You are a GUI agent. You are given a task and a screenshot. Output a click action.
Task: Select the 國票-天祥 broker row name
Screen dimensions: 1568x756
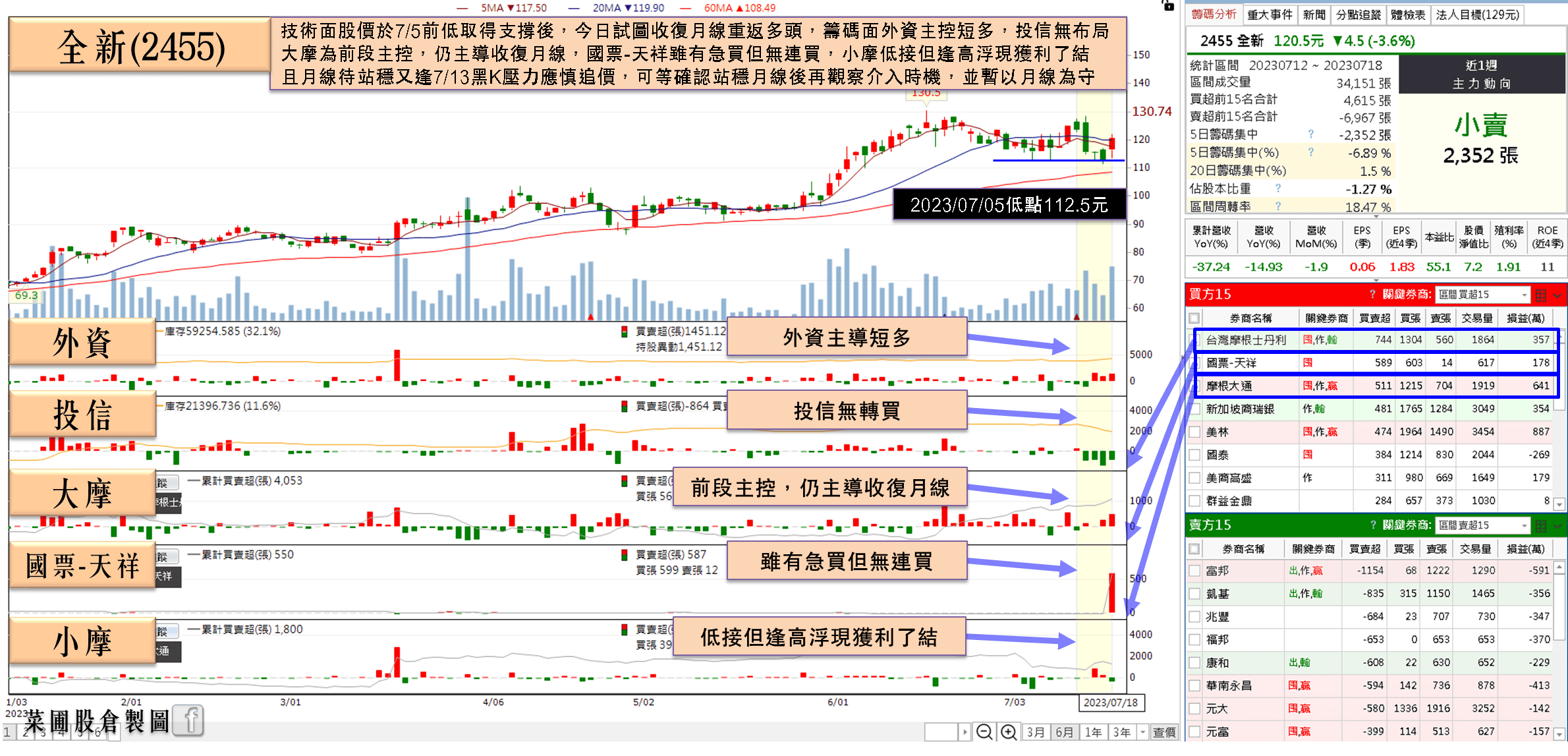(x=1231, y=363)
